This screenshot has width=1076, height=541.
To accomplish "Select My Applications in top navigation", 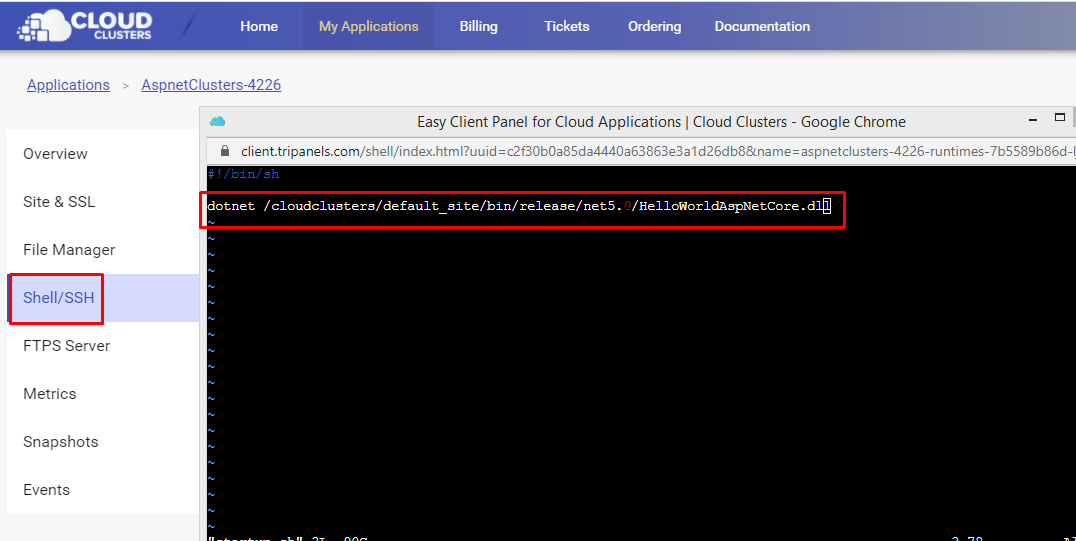I will tap(368, 26).
